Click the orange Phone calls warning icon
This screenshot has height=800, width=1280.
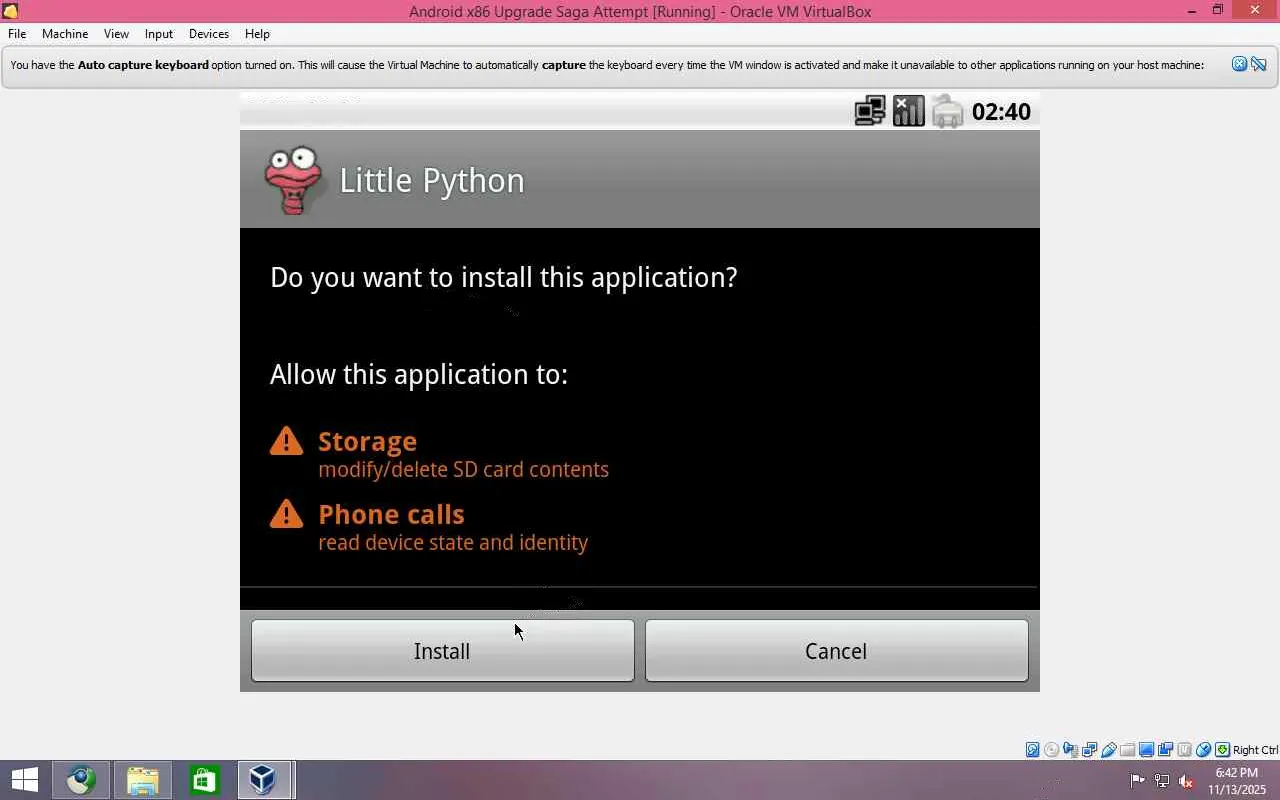click(286, 514)
